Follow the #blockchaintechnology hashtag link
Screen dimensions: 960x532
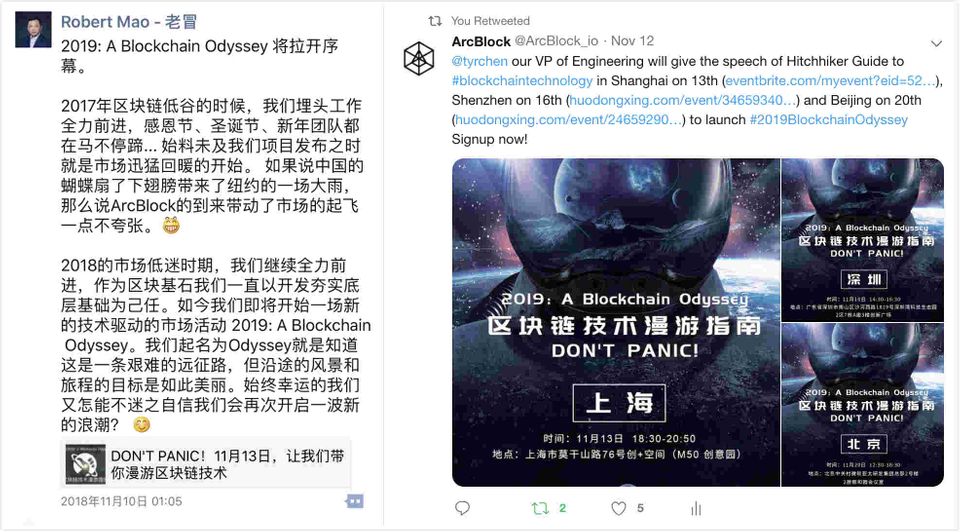522,81
